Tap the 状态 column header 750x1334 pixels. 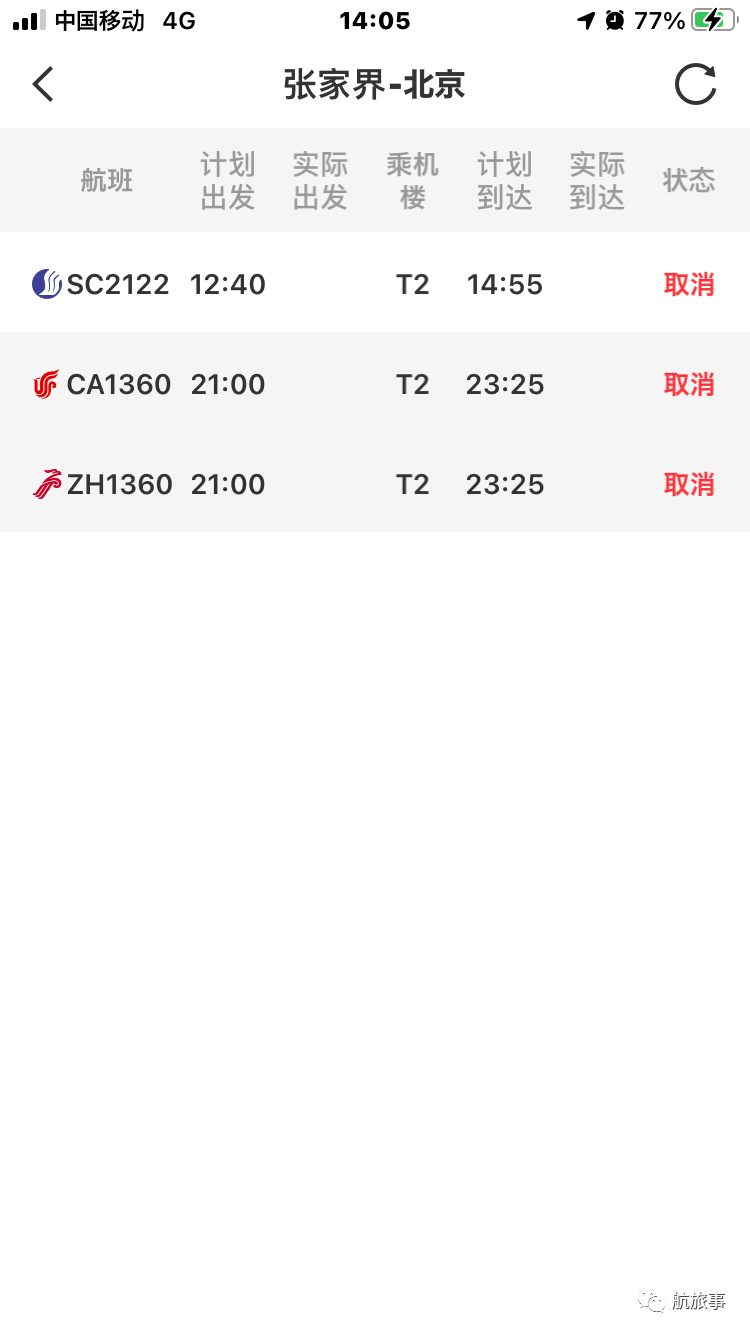pos(689,181)
